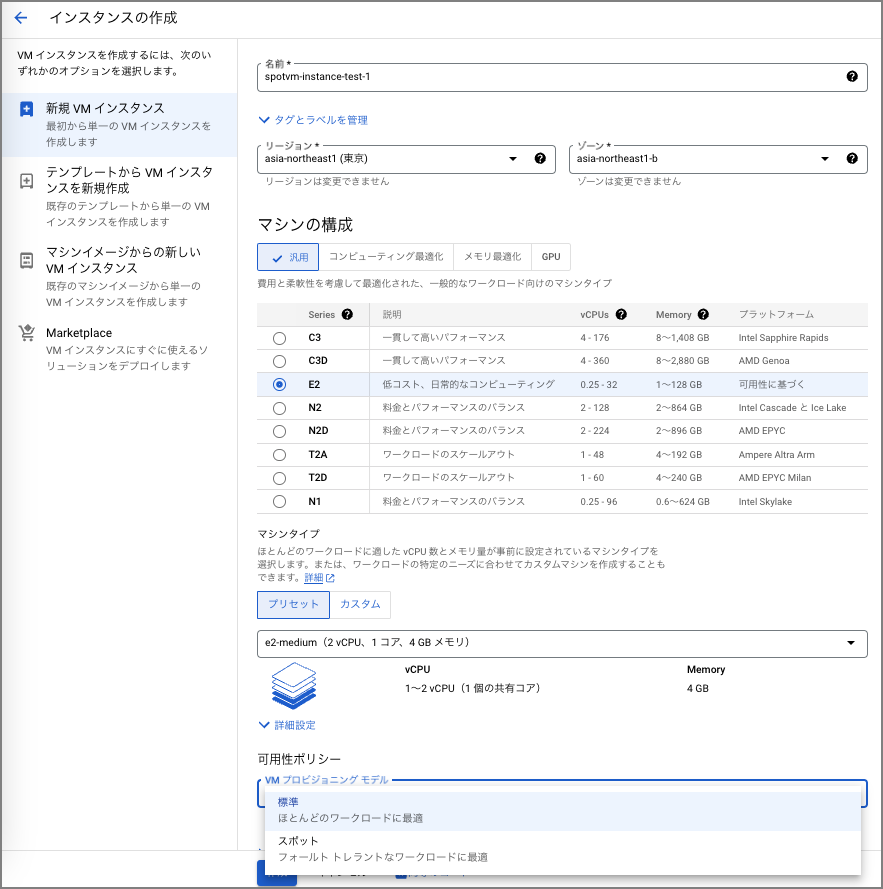Screen dimensions: 883x889
Task: Switch to the GPU tab
Action: tap(551, 257)
